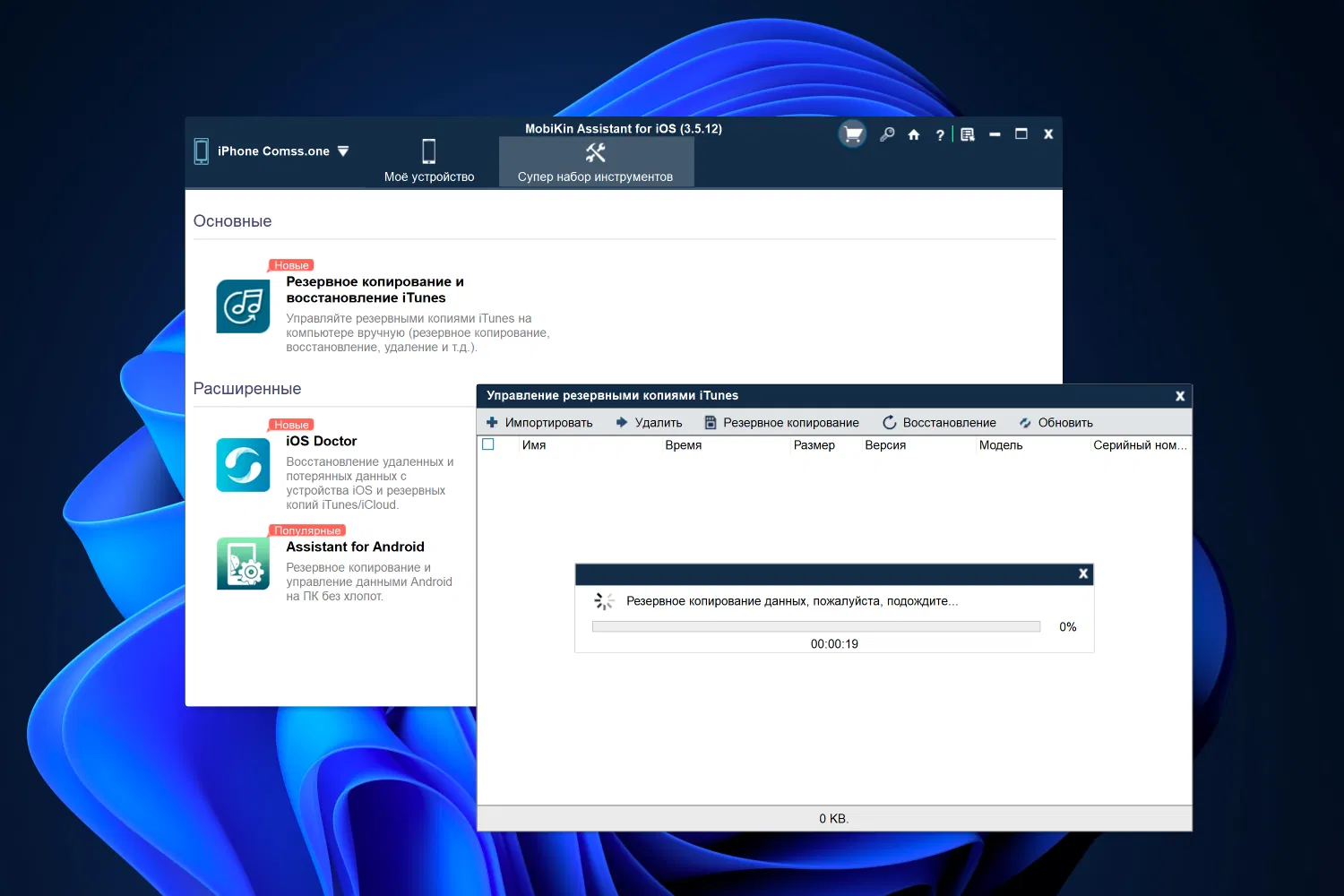Viewport: 1344px width, 896px height.
Task: Tick the select-all checkbox beside Имя
Action: [488, 444]
